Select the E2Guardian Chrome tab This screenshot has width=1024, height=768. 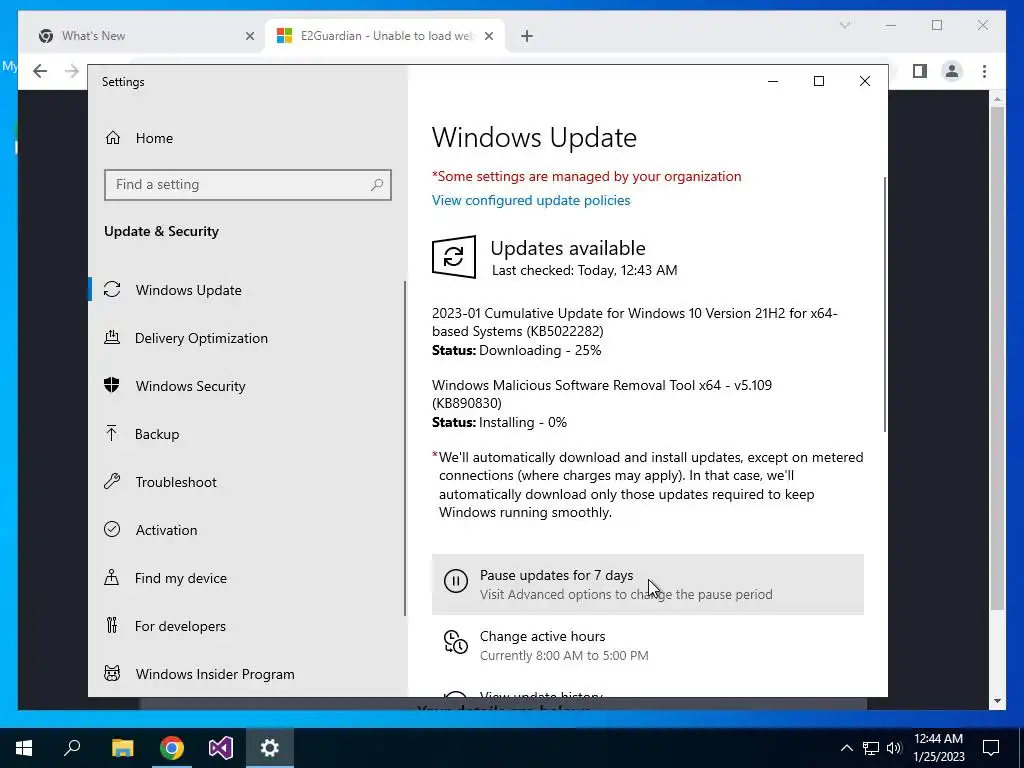[387, 36]
